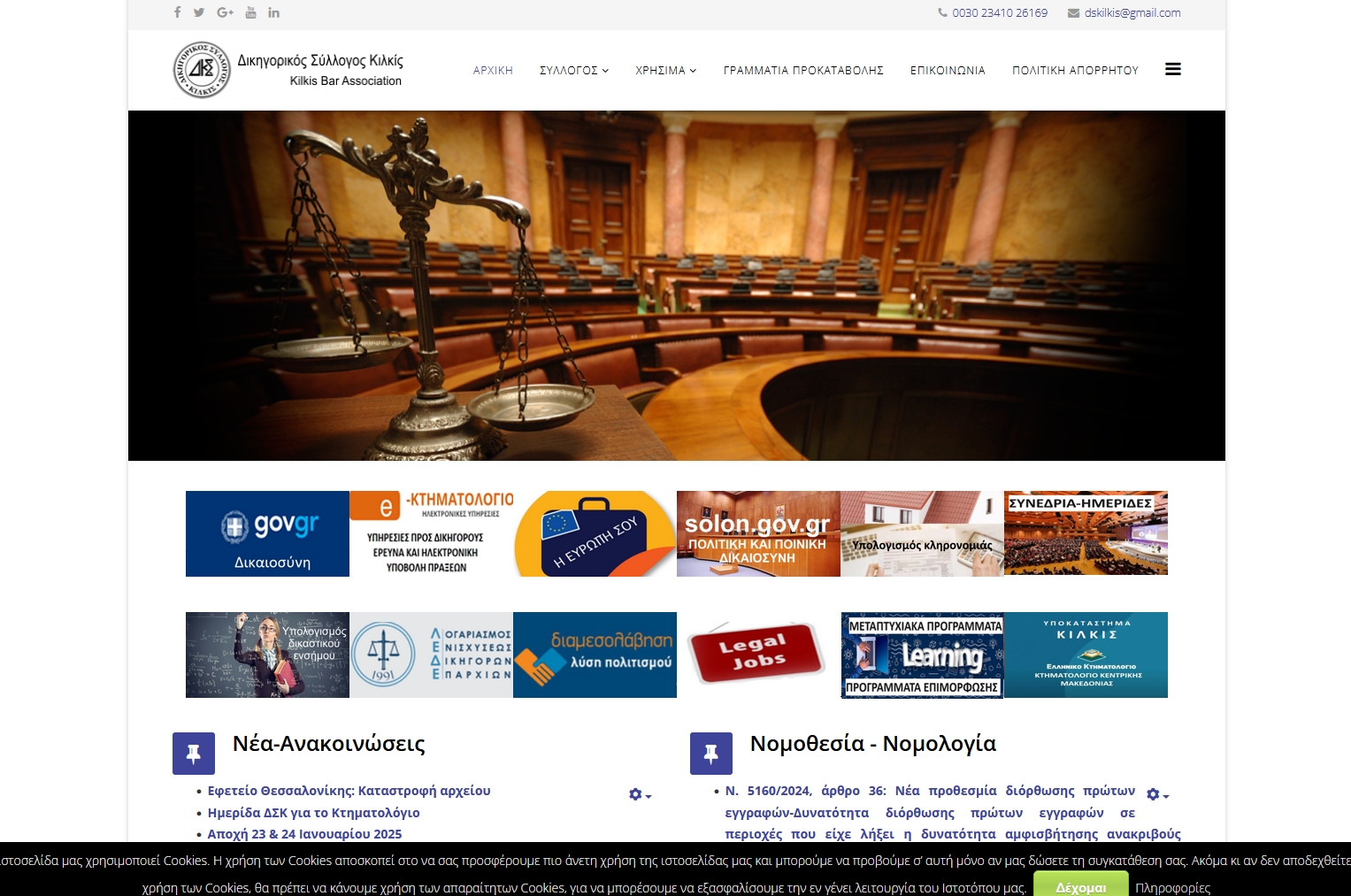Open the Facebook social icon
The image size is (1351, 896).
[177, 12]
